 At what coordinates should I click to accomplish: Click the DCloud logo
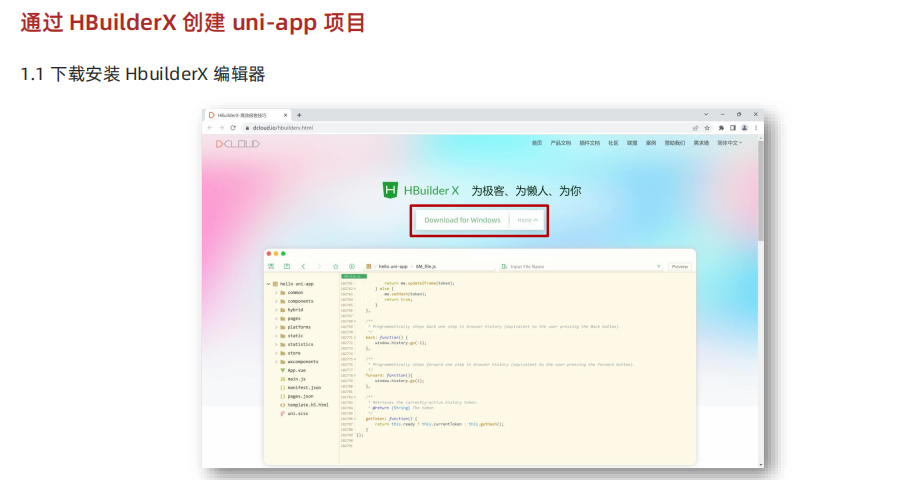[237, 144]
